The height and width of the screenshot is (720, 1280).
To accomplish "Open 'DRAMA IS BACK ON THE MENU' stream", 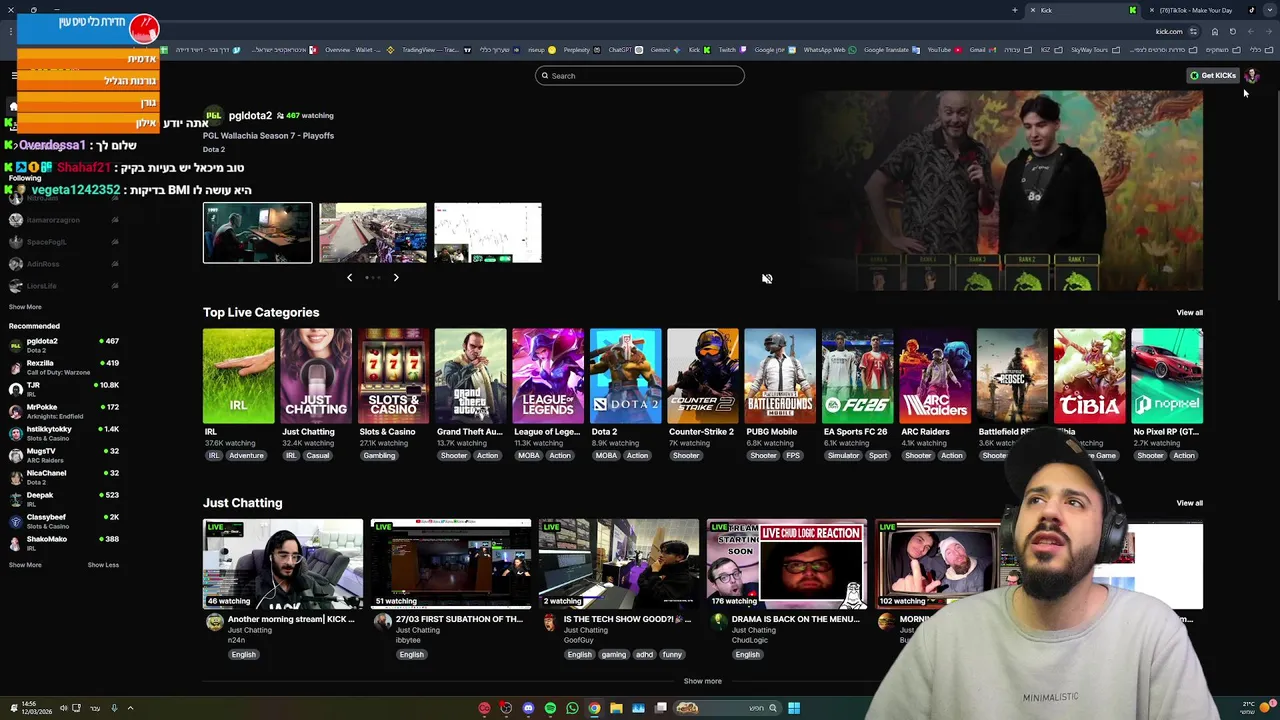I will (x=787, y=564).
